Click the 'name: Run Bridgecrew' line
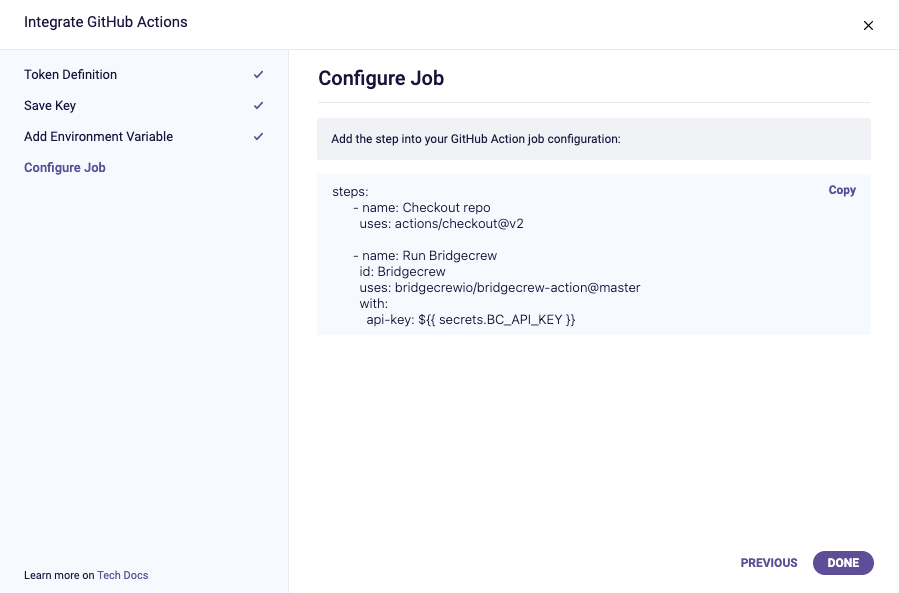 [x=425, y=255]
